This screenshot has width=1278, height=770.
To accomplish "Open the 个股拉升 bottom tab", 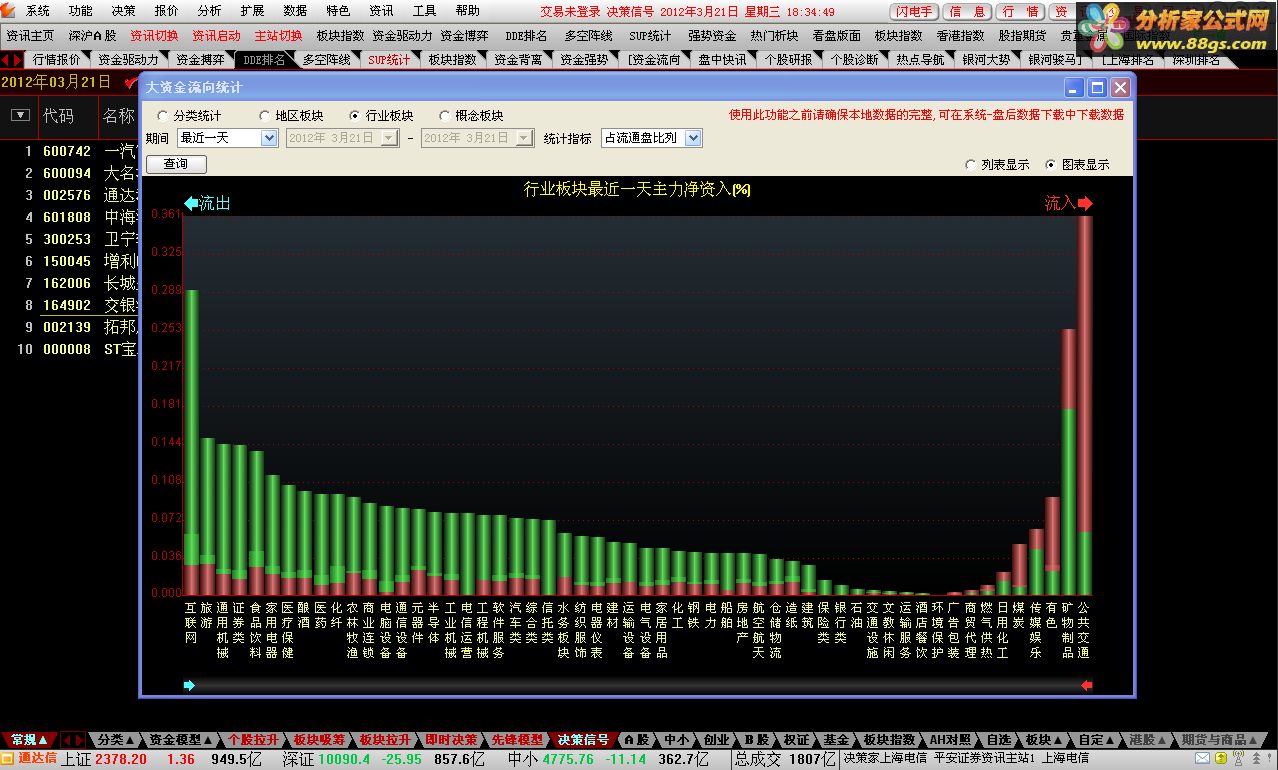I will point(253,740).
